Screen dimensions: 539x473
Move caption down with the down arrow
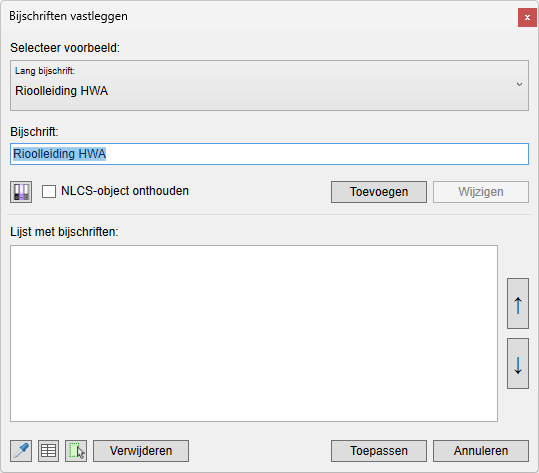[518, 363]
